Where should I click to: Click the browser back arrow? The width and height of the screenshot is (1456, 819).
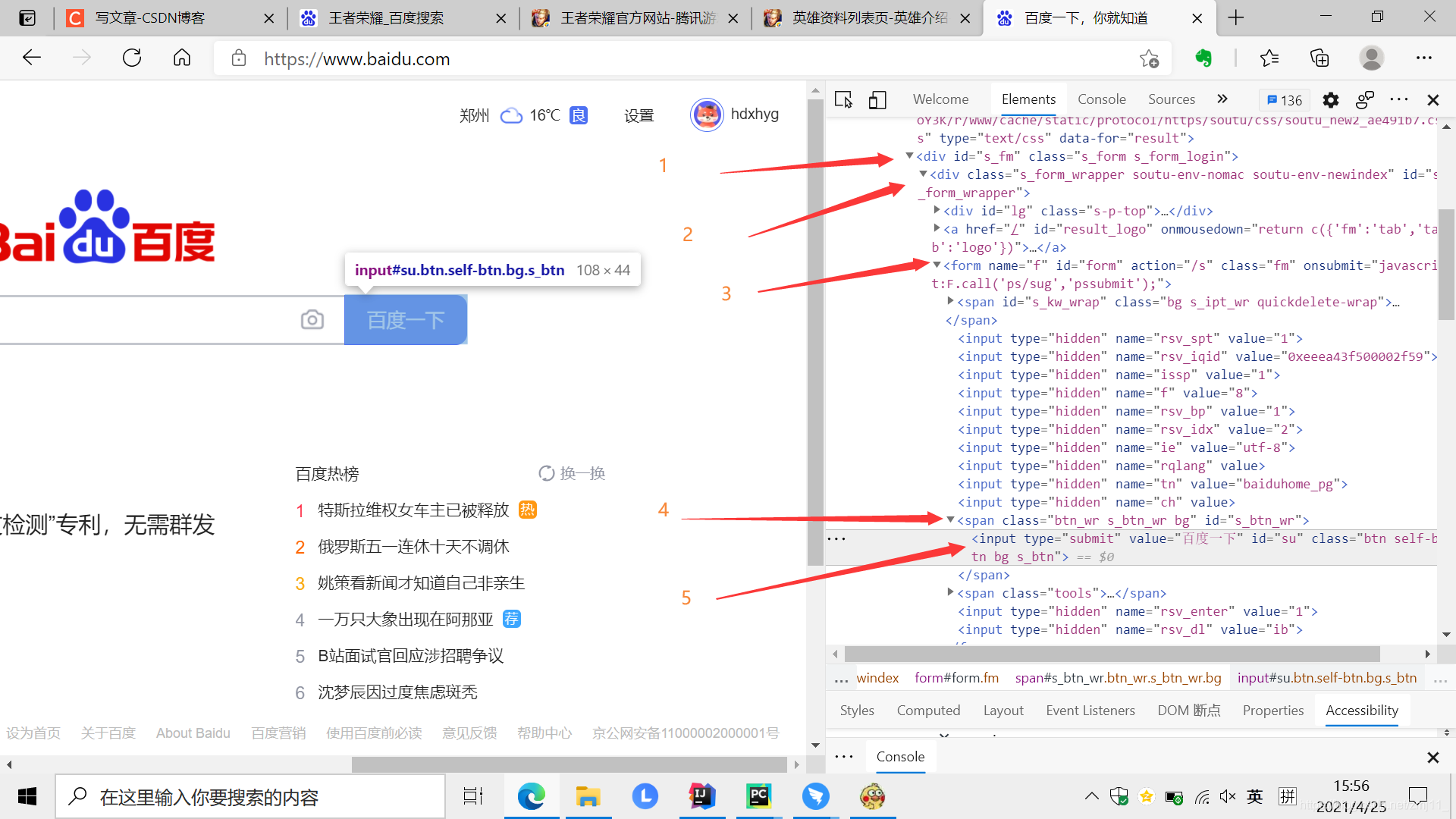(x=32, y=58)
